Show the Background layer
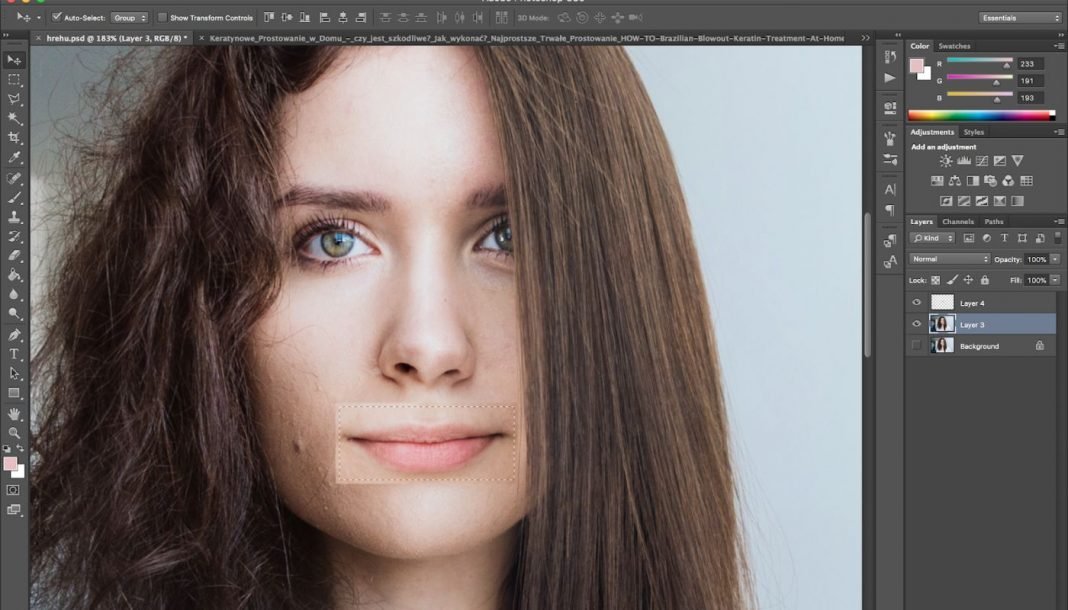1068x610 pixels. tap(916, 345)
